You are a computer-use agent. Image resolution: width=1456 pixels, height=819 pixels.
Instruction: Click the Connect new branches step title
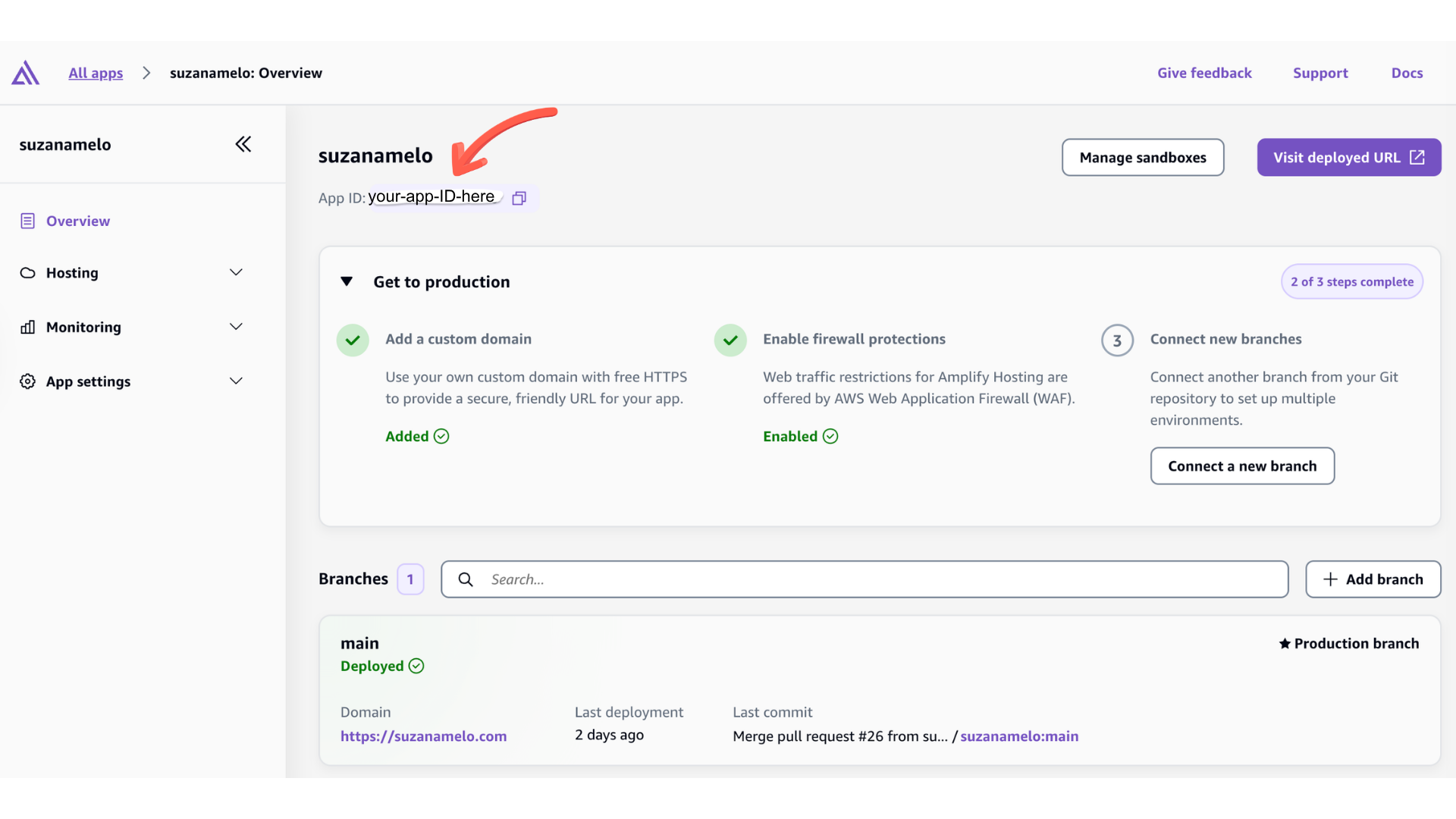[1225, 339]
